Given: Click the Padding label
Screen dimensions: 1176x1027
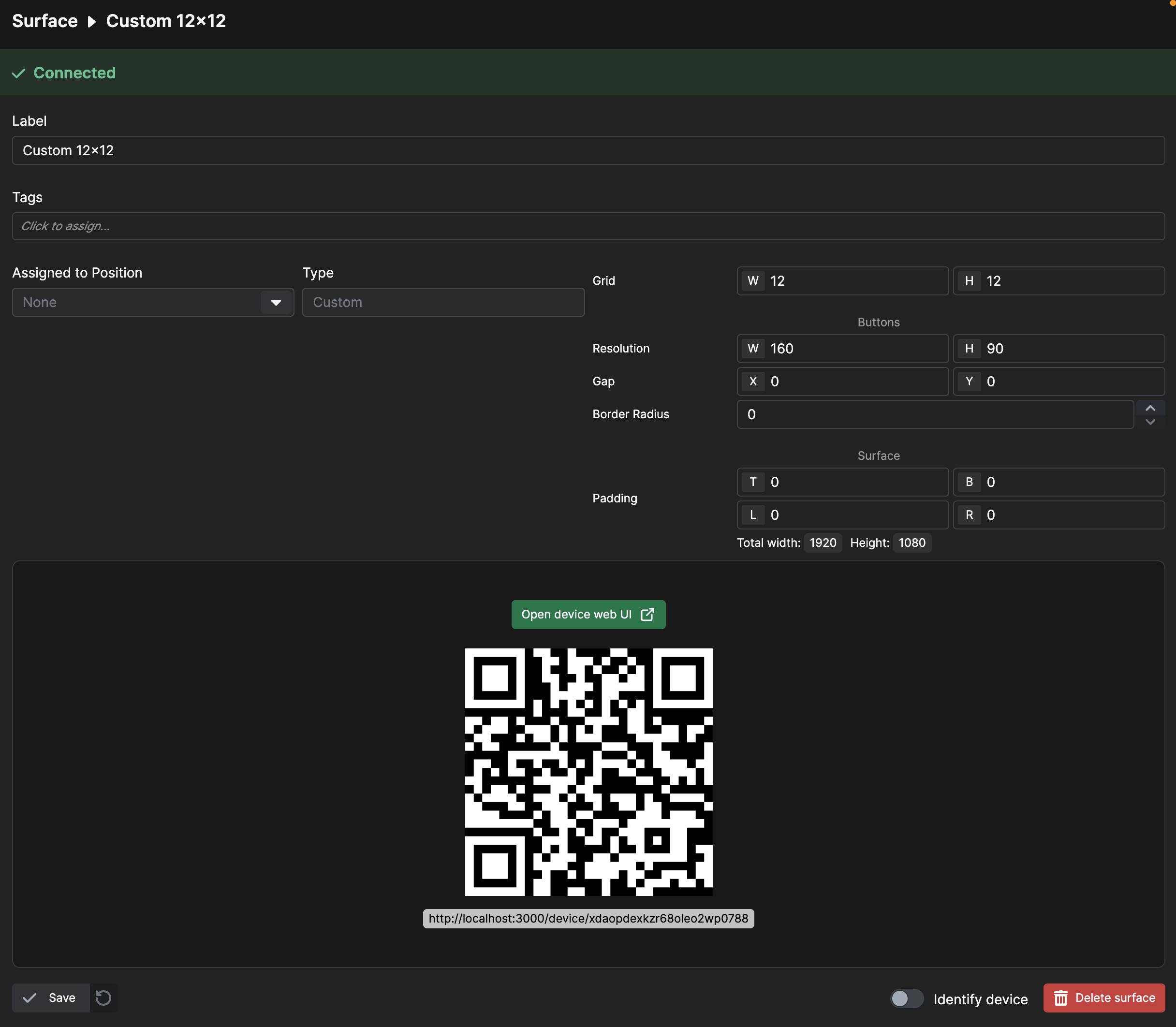Looking at the screenshot, I should click(x=615, y=499).
